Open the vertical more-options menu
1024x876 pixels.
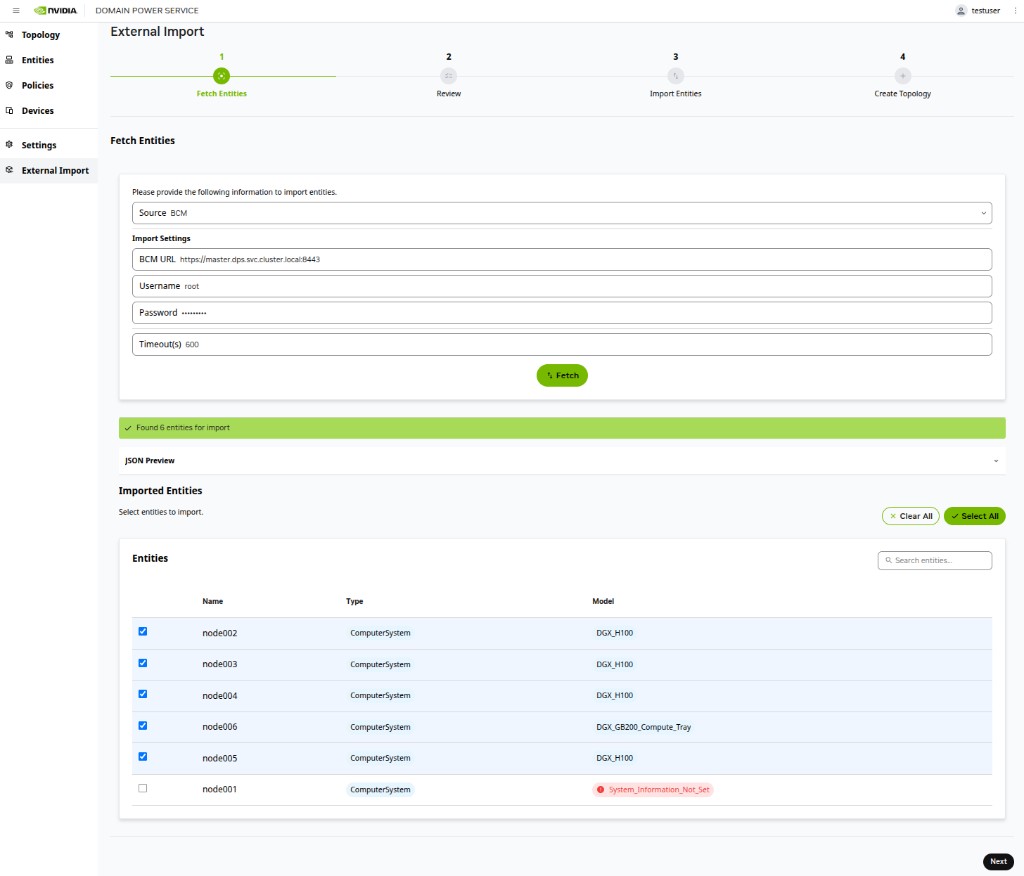click(1015, 10)
